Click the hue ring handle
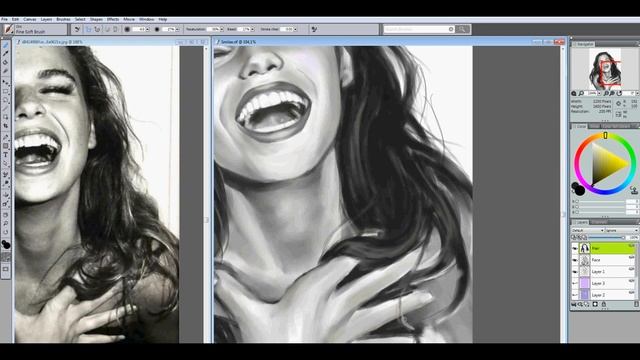 [x=606, y=135]
